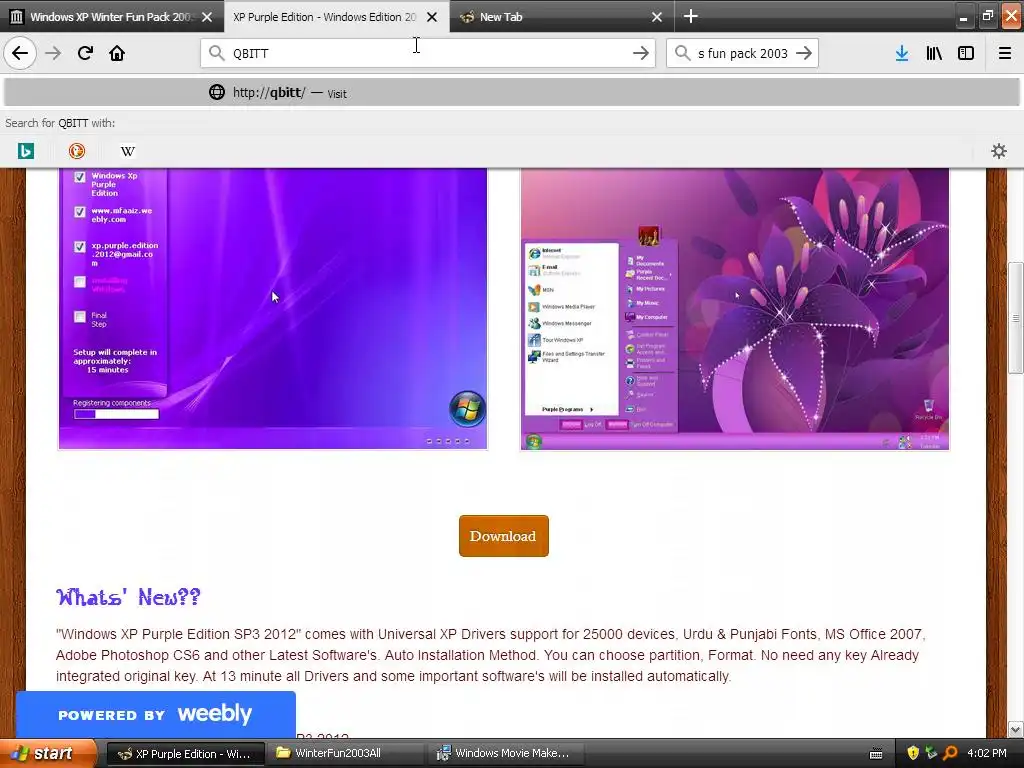Search QBITT with Wikipedia
This screenshot has height=768, width=1024.
point(127,151)
